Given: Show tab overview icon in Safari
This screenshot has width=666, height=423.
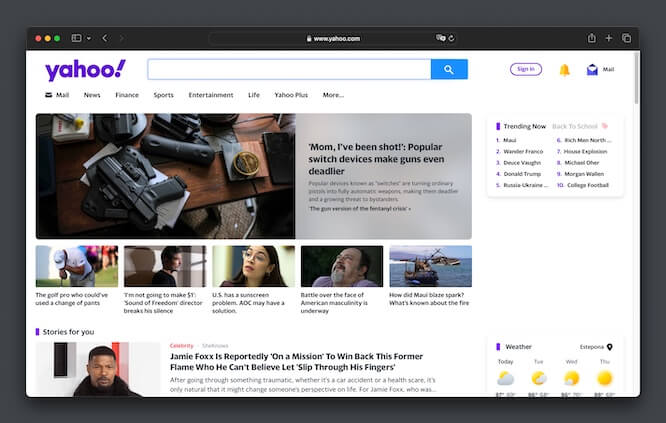Looking at the screenshot, I should 626,38.
